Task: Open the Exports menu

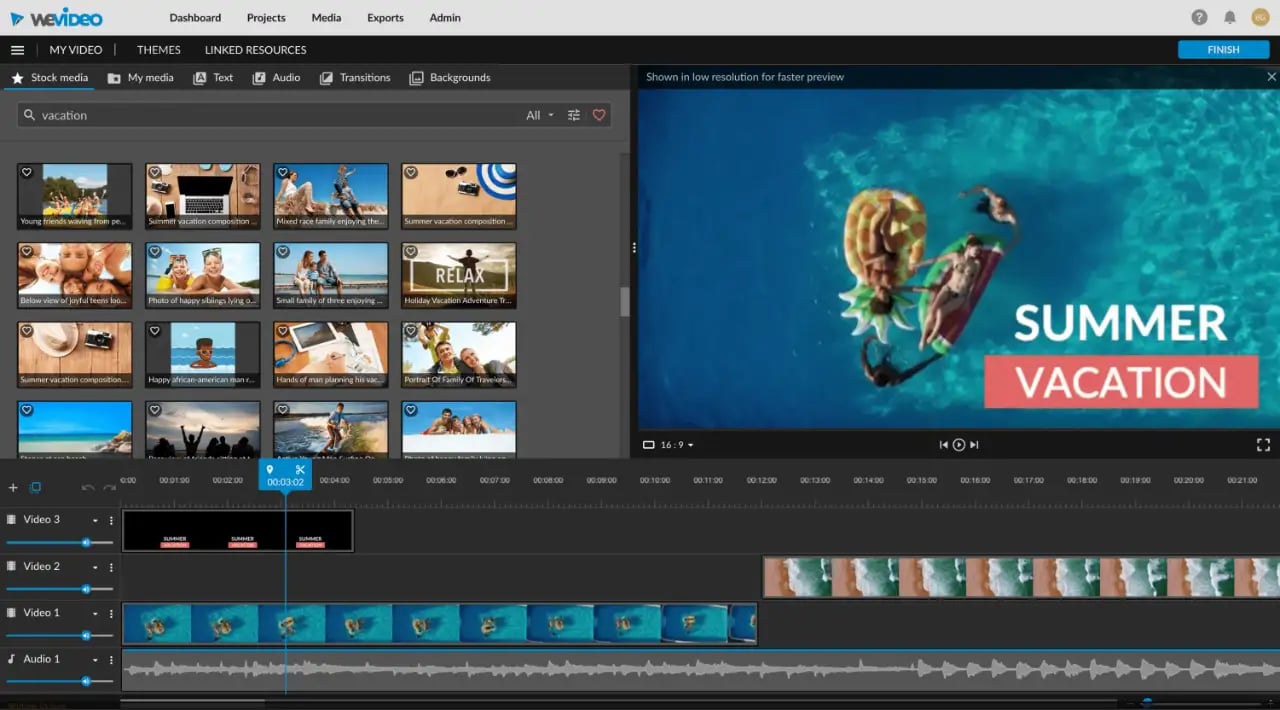Action: 385,17
